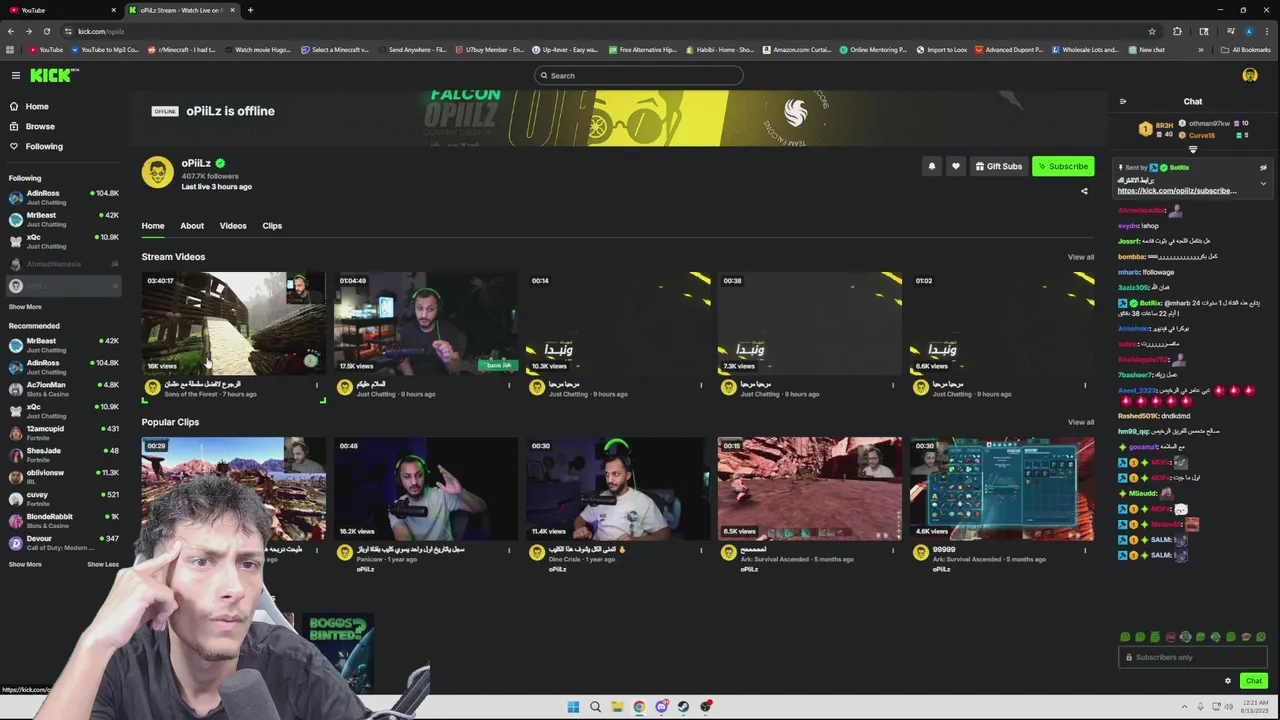
Task: View all Stream Videos
Action: pos(1081,257)
